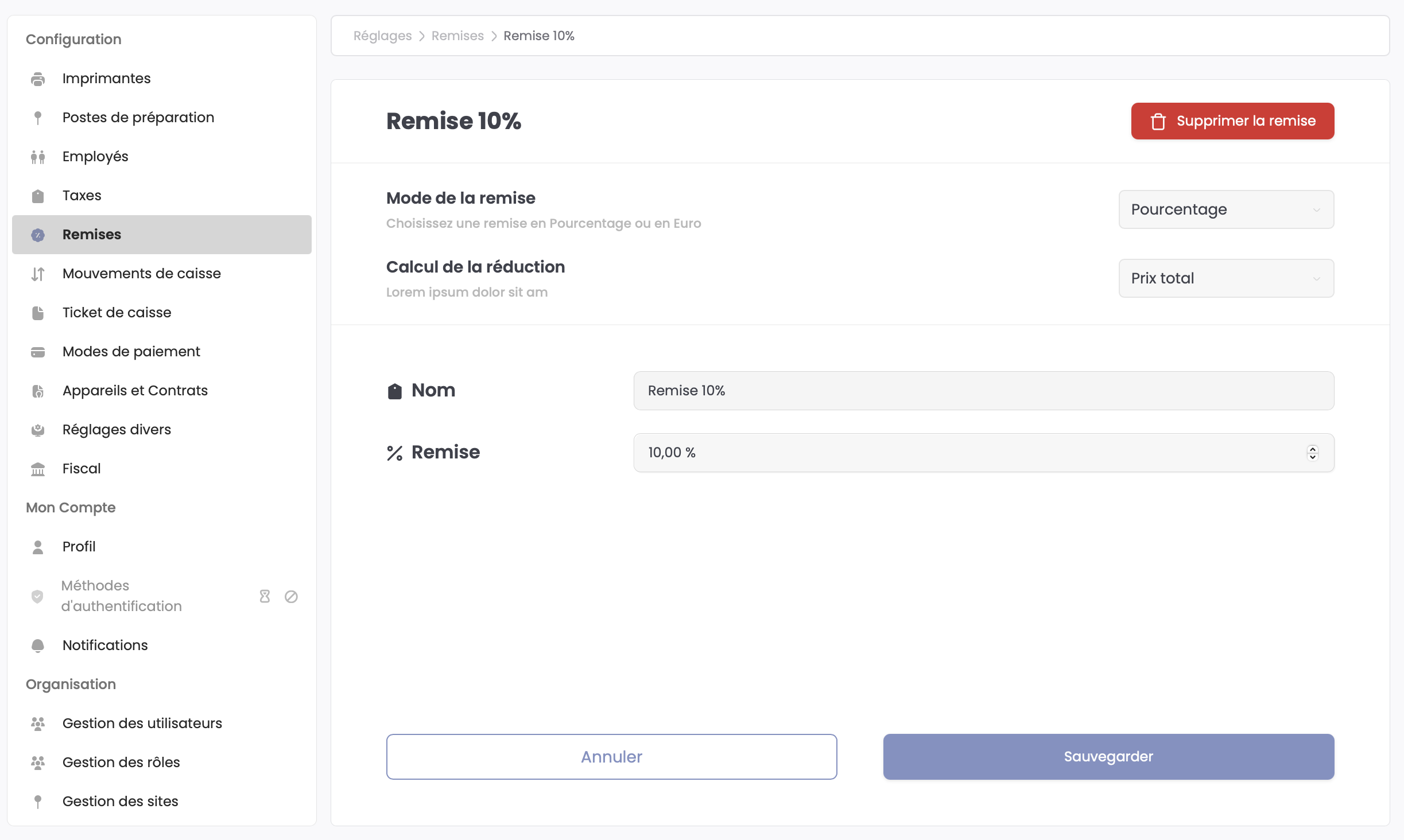The height and width of the screenshot is (840, 1404).
Task: Focus the Nom text input field
Action: [x=983, y=391]
